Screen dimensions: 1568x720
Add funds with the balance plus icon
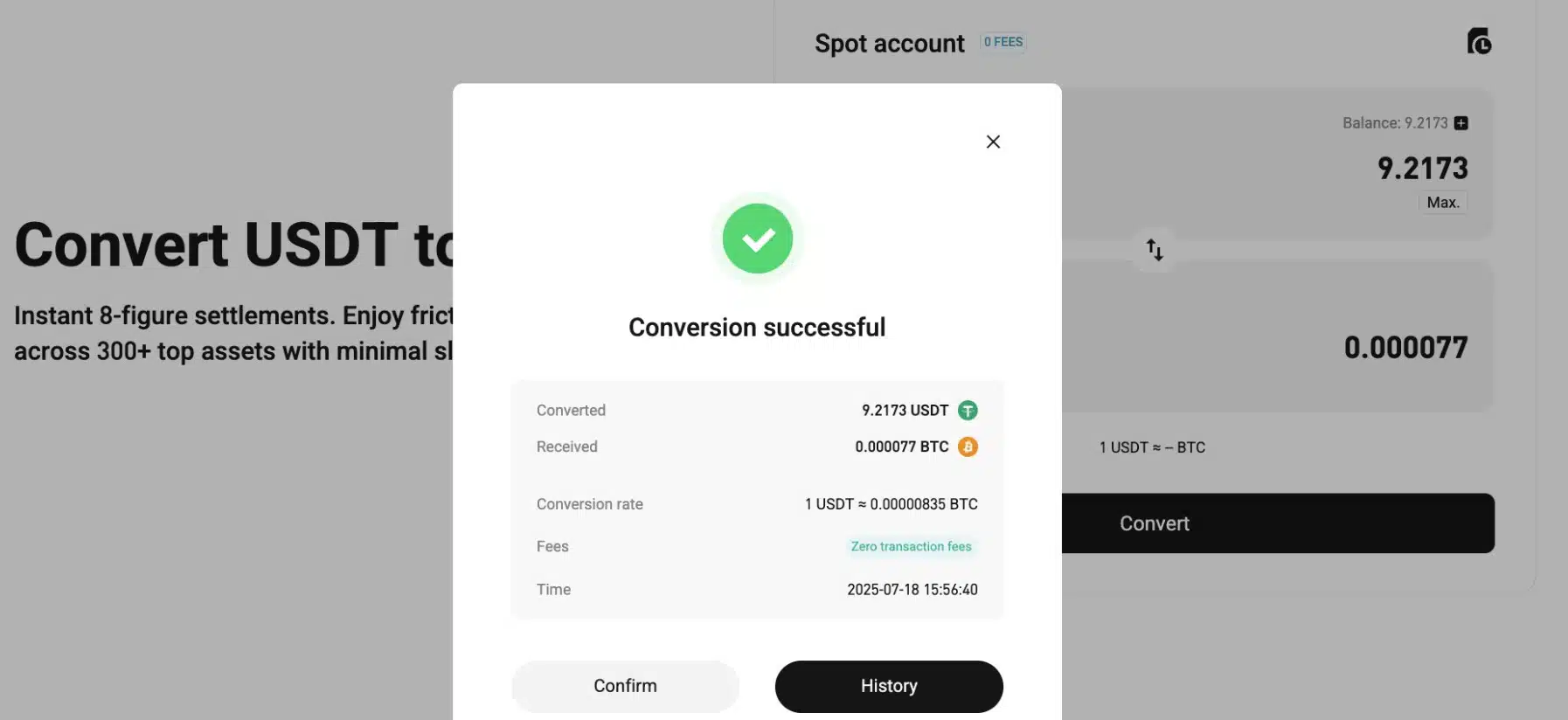pos(1461,123)
